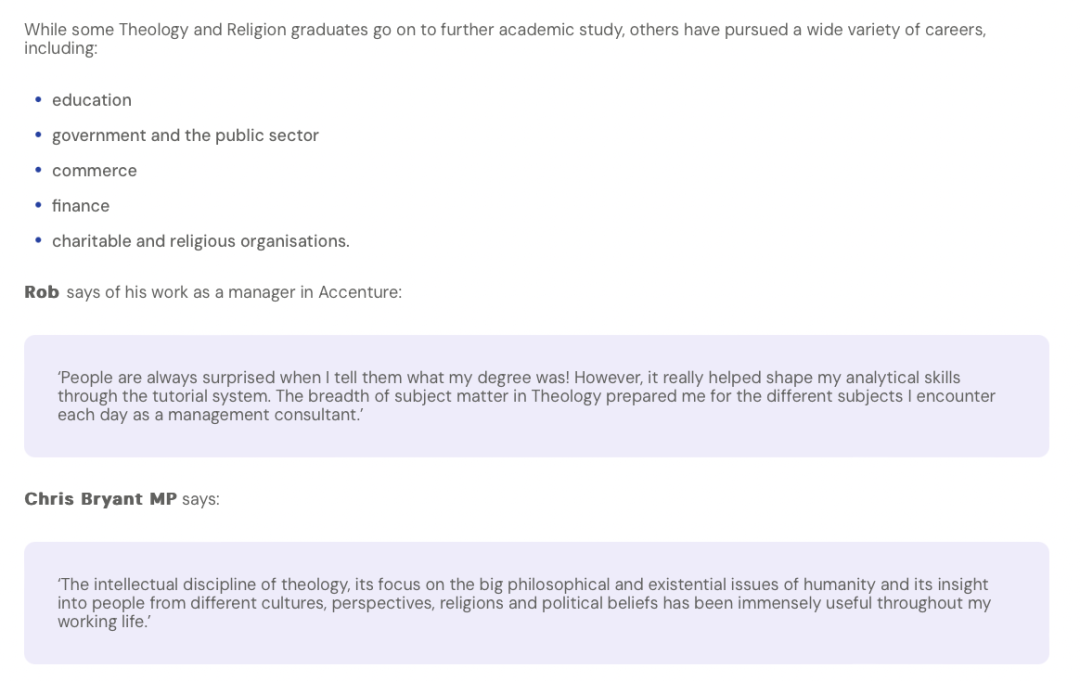This screenshot has width=1080, height=681.
Task: Click 'charitable and religious organisations' item
Action: coord(200,241)
